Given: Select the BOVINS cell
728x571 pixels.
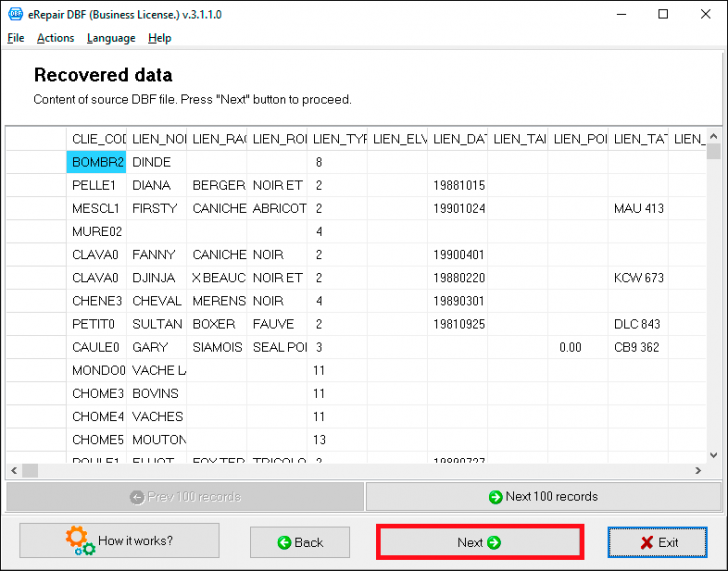Looking at the screenshot, I should 156,394.
